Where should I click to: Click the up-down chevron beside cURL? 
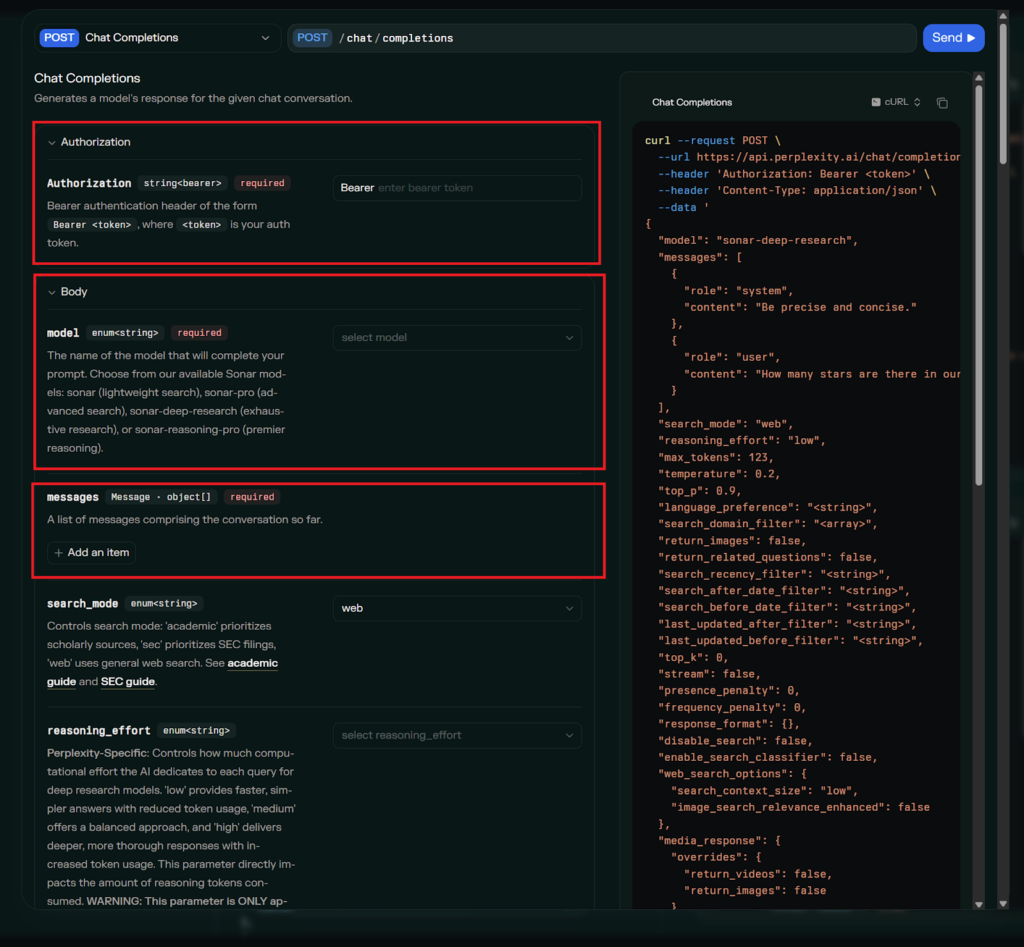point(917,103)
